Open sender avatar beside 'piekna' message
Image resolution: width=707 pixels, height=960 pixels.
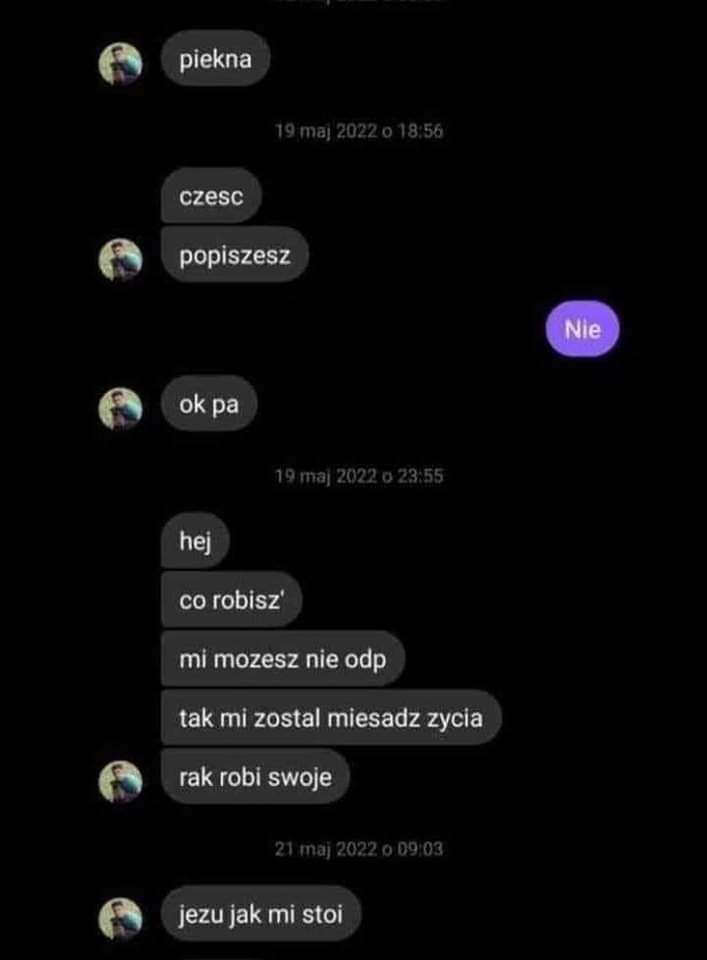pos(121,64)
